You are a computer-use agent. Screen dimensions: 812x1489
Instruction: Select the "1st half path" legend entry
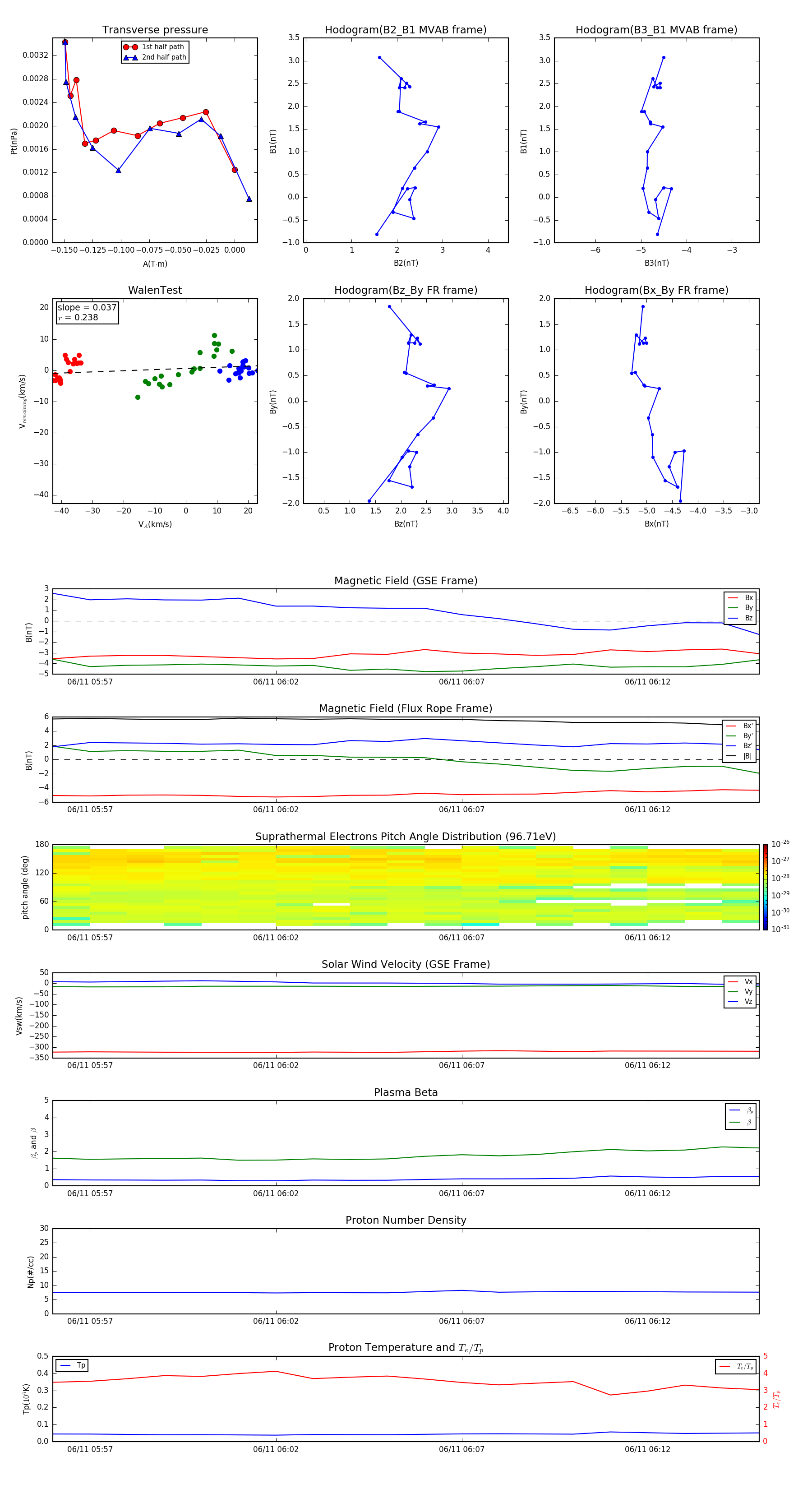point(154,47)
